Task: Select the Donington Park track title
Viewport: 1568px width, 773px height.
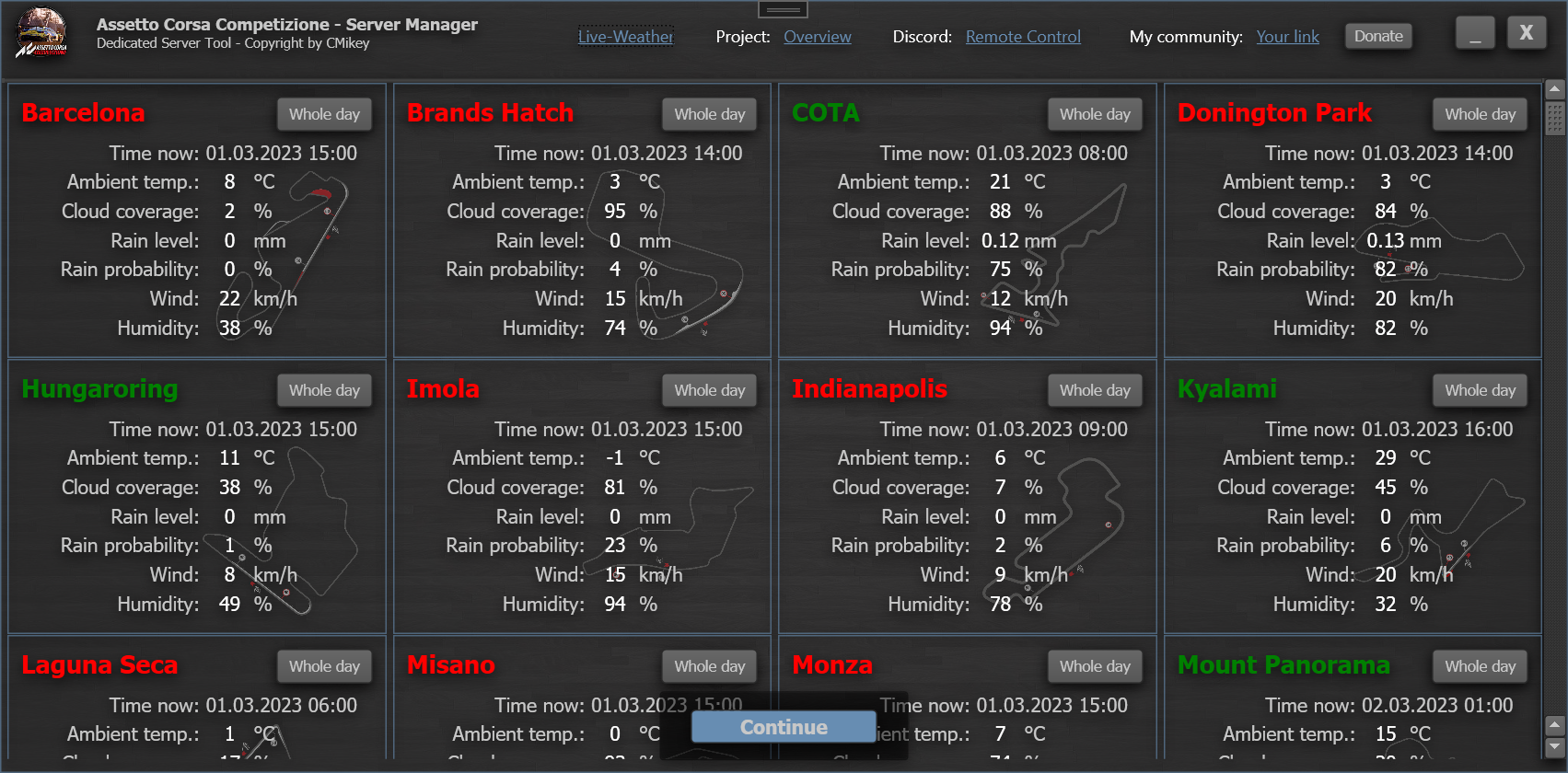Action: pyautogui.click(x=1274, y=113)
